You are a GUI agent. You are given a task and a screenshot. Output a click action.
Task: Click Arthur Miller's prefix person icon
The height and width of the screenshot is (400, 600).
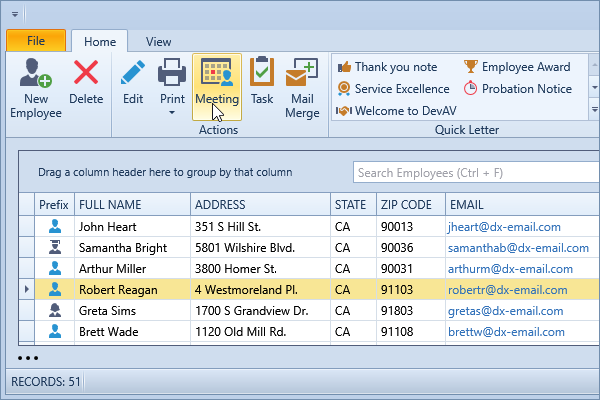pyautogui.click(x=55, y=268)
